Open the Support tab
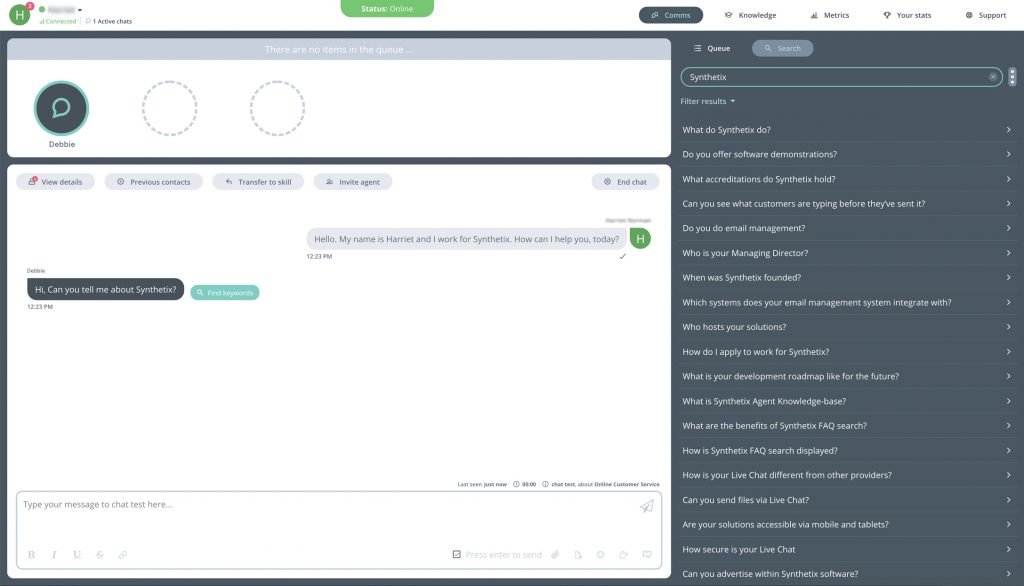Viewport: 1024px width, 586px height. (x=985, y=15)
